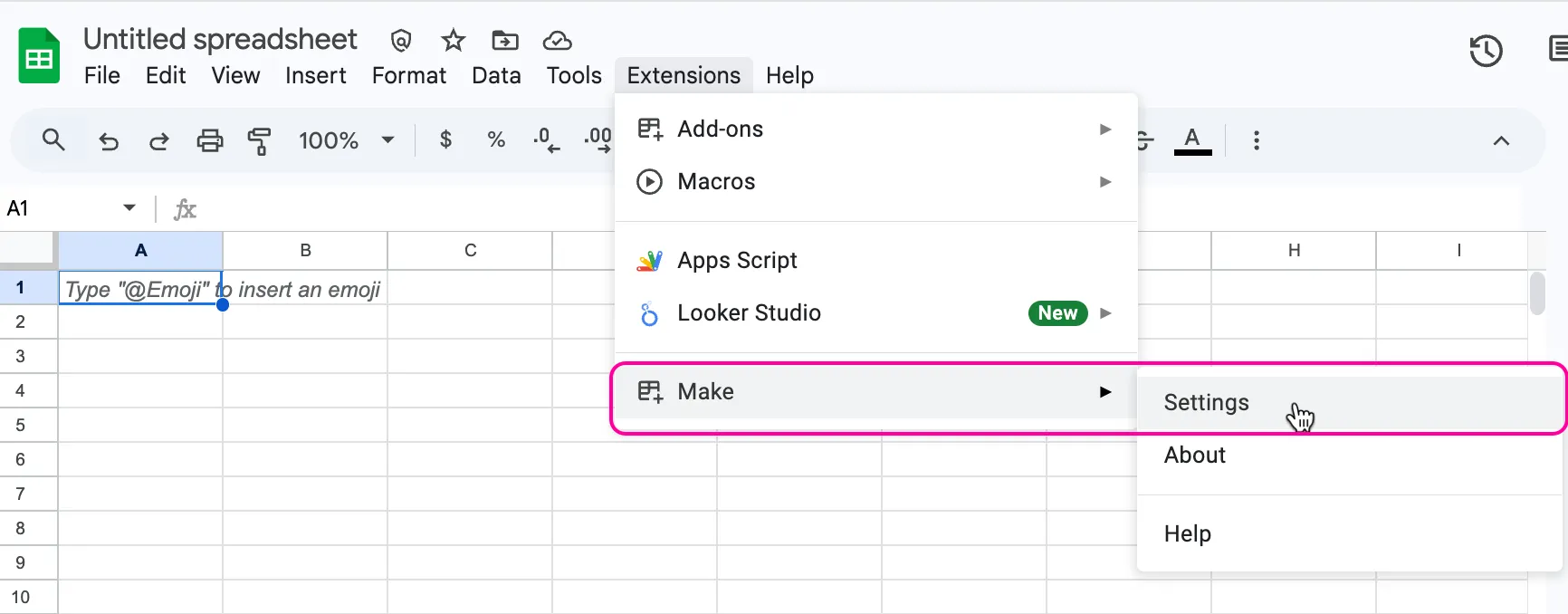Select Settings in Make submenu
The width and height of the screenshot is (1568, 614).
click(x=1207, y=403)
